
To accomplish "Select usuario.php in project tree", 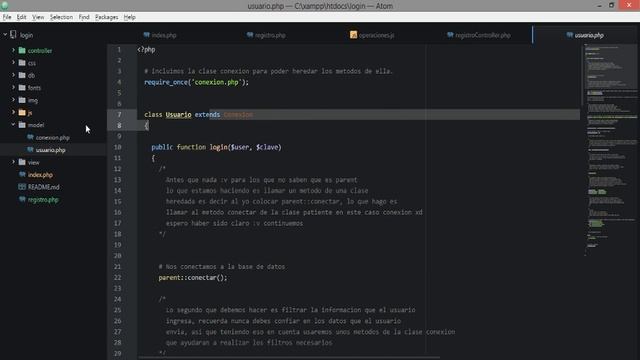I will (50, 150).
